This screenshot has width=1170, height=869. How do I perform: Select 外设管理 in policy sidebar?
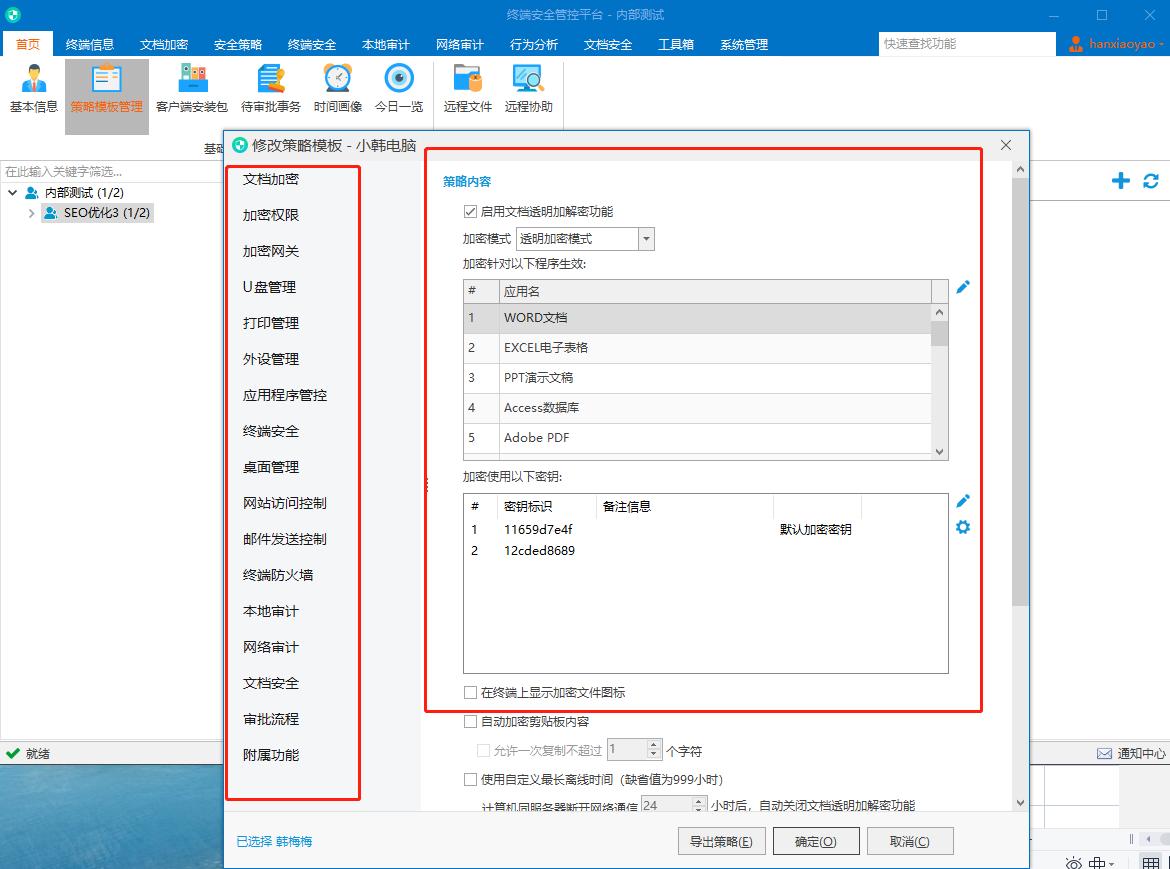coord(271,359)
